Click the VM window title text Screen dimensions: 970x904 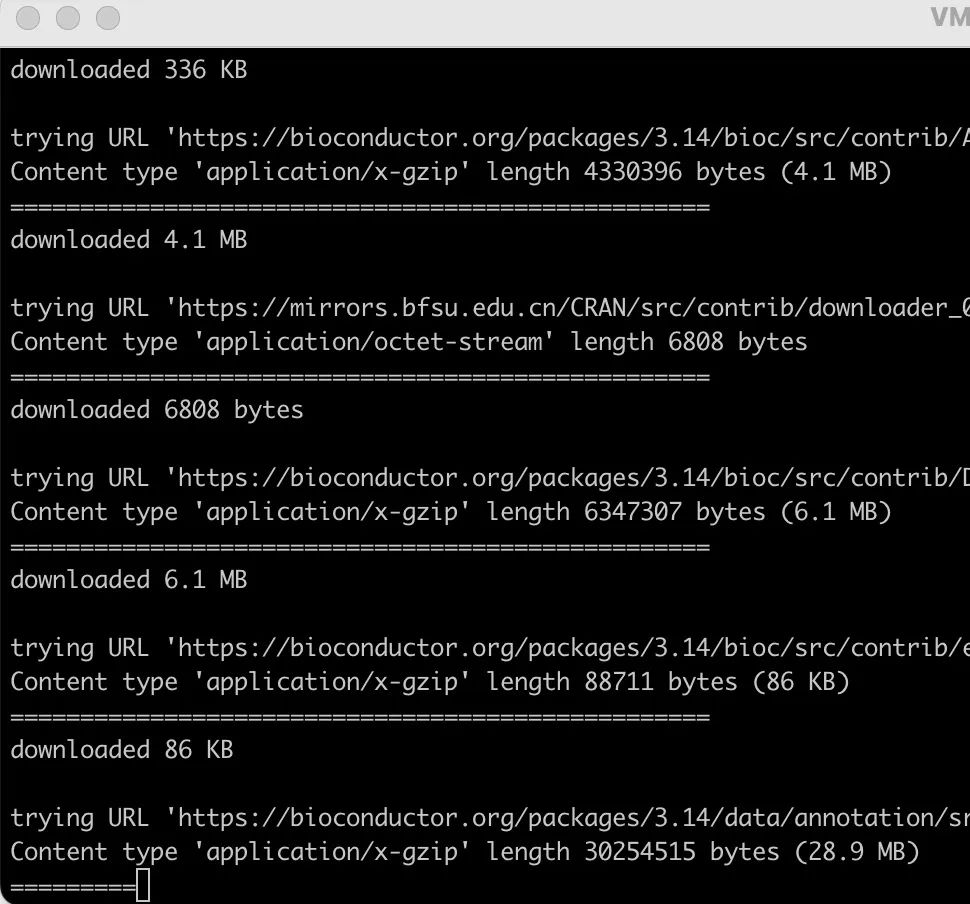(951, 17)
